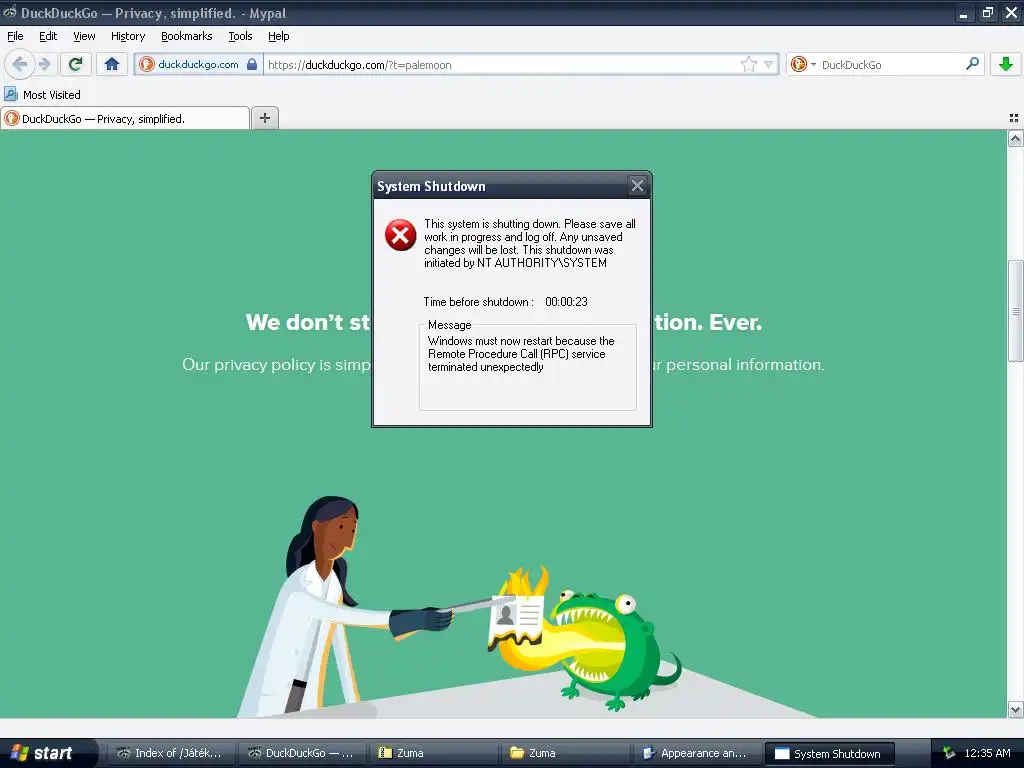Click the tab groups grid icon
Viewport: 1024px width, 768px height.
1014,118
